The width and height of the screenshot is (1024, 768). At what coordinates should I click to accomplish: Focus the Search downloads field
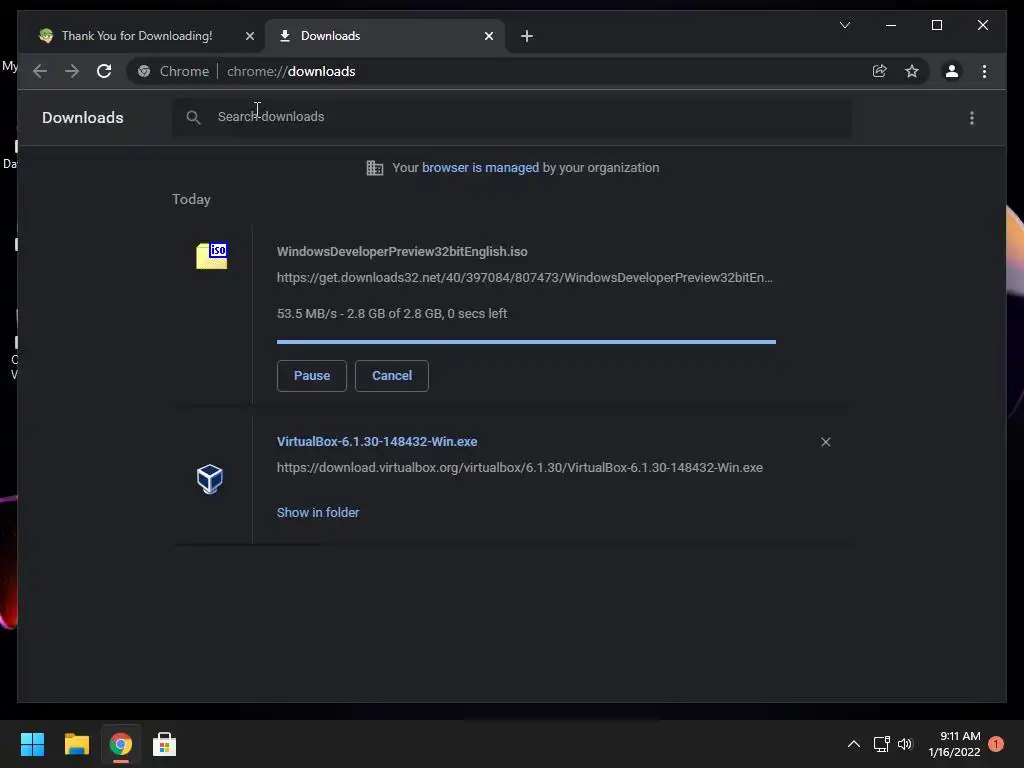click(x=512, y=117)
